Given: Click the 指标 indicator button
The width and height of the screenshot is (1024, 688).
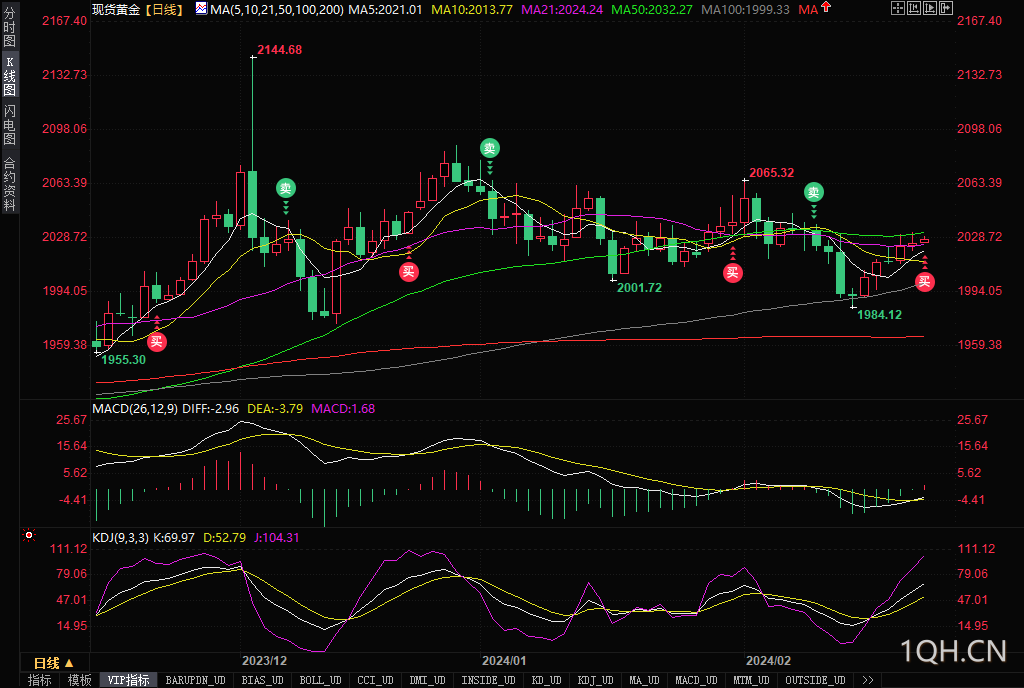Looking at the screenshot, I should [40, 680].
